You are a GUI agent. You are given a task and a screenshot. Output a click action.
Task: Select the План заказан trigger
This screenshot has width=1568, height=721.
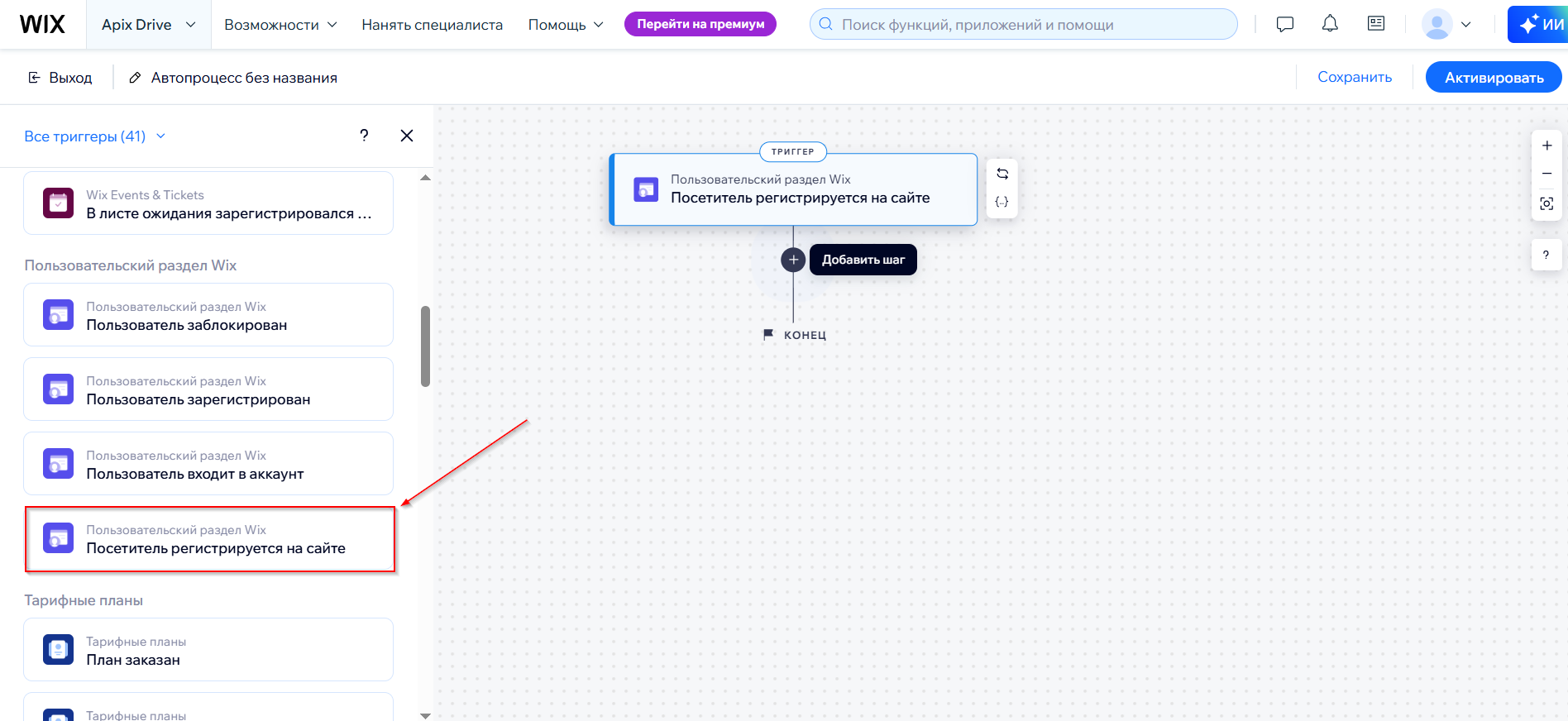click(208, 650)
